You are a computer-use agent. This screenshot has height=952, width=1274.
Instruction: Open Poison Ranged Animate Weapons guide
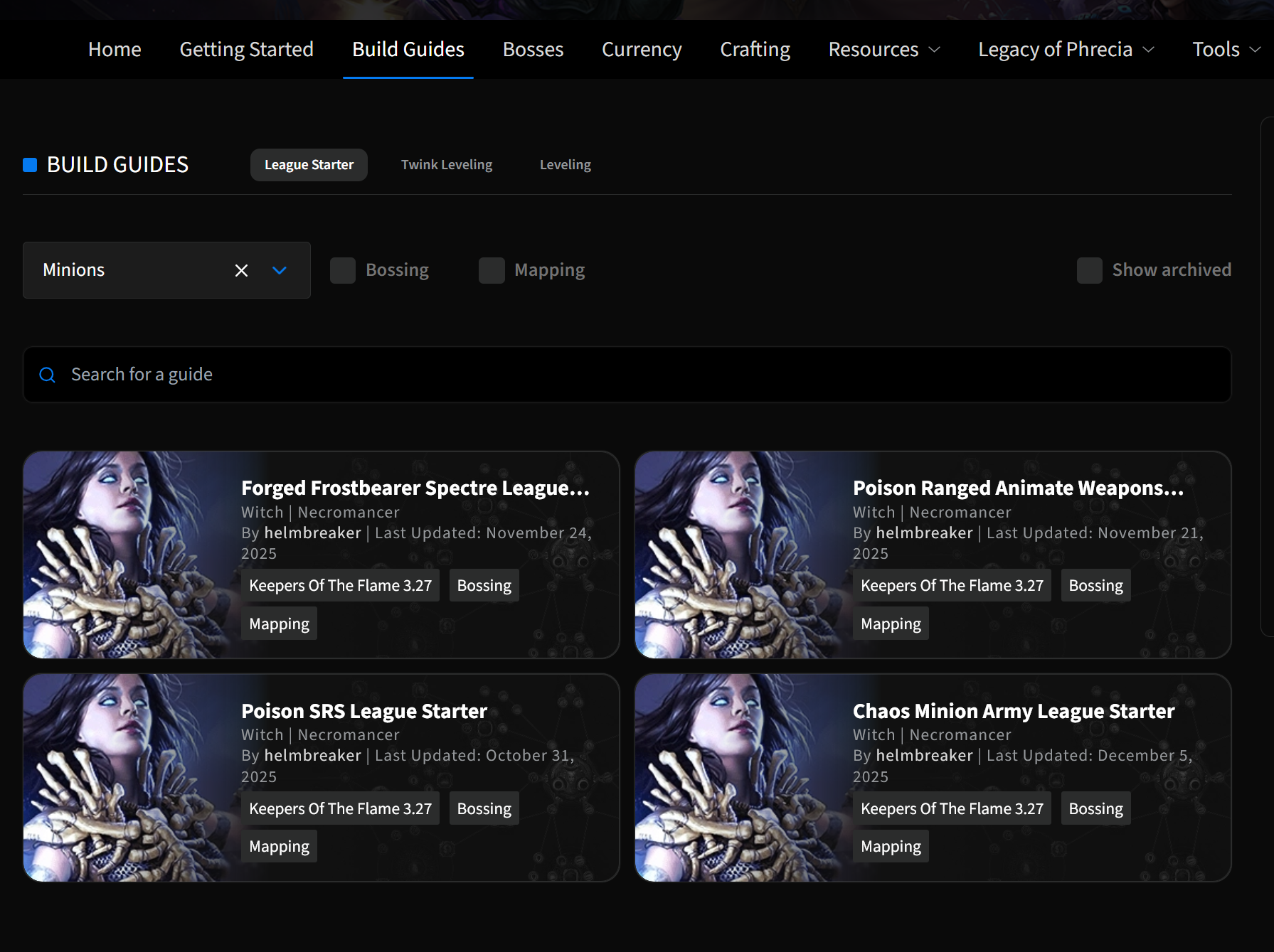1018,488
